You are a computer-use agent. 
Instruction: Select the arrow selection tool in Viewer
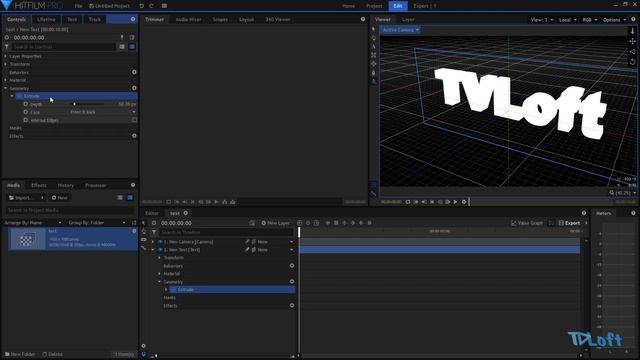tap(373, 29)
